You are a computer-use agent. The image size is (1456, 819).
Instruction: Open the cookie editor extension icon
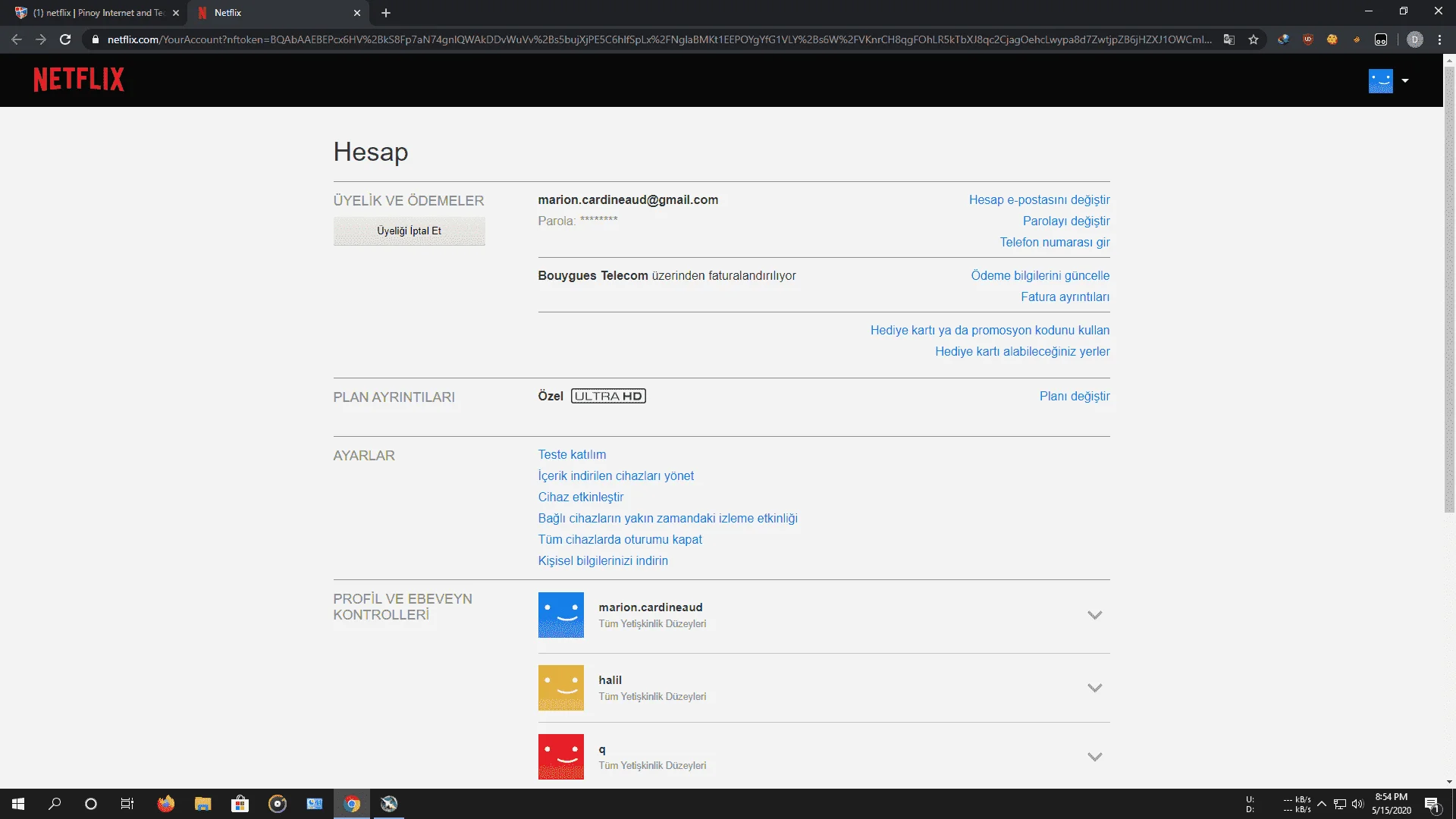click(1332, 39)
